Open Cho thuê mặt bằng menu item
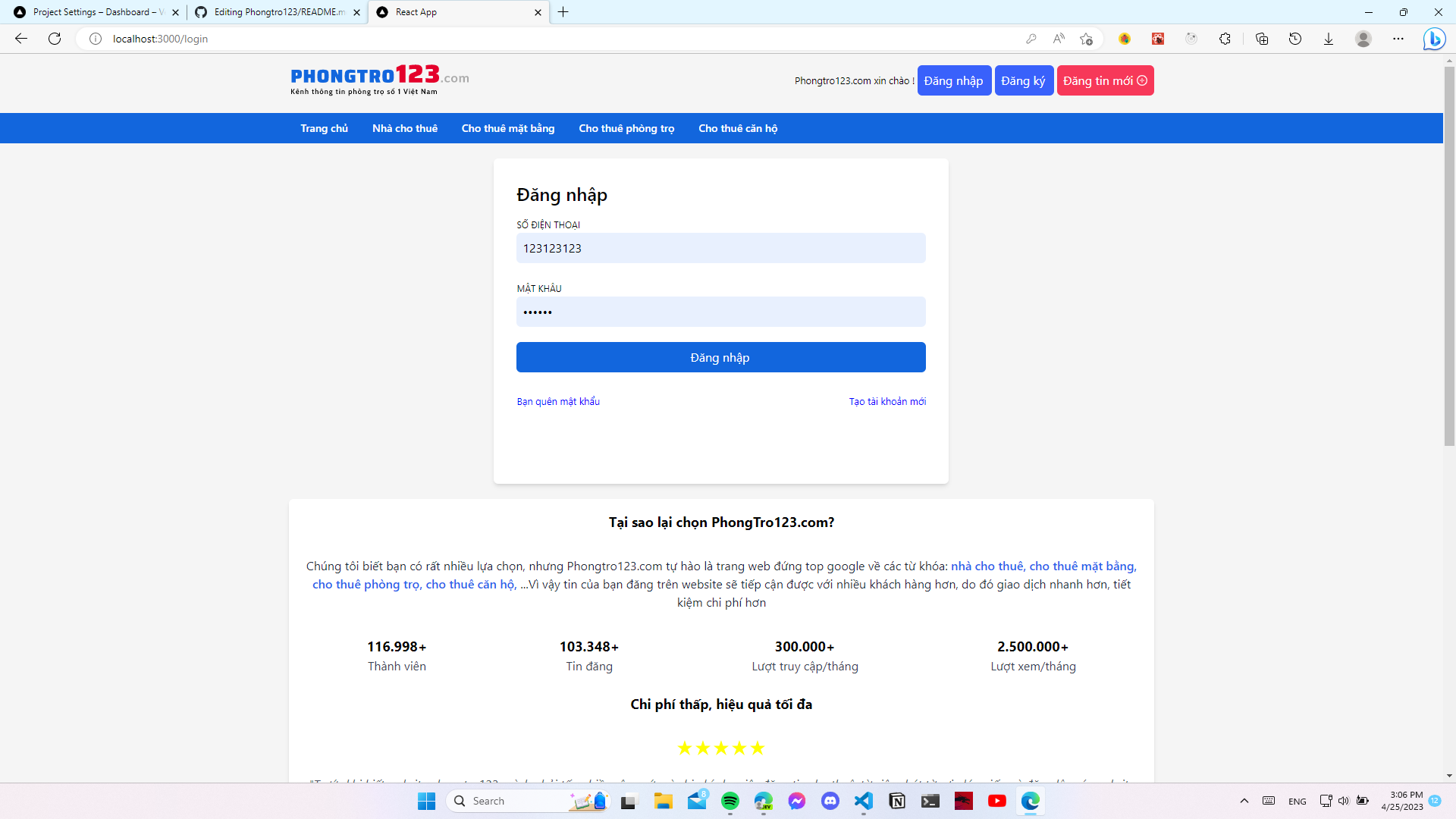 (508, 128)
